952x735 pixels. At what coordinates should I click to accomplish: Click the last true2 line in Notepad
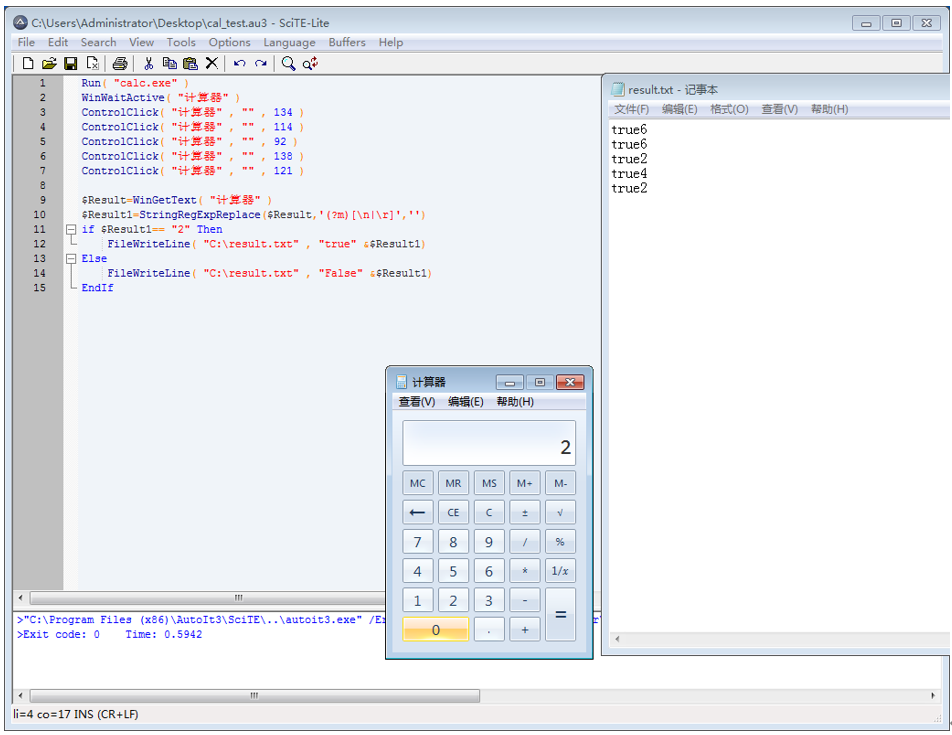point(629,188)
